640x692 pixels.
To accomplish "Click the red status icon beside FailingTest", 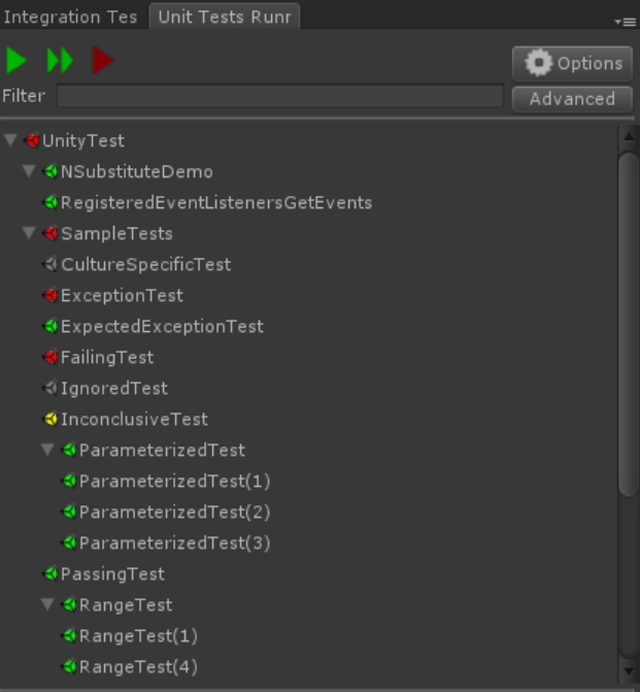I will (50, 358).
